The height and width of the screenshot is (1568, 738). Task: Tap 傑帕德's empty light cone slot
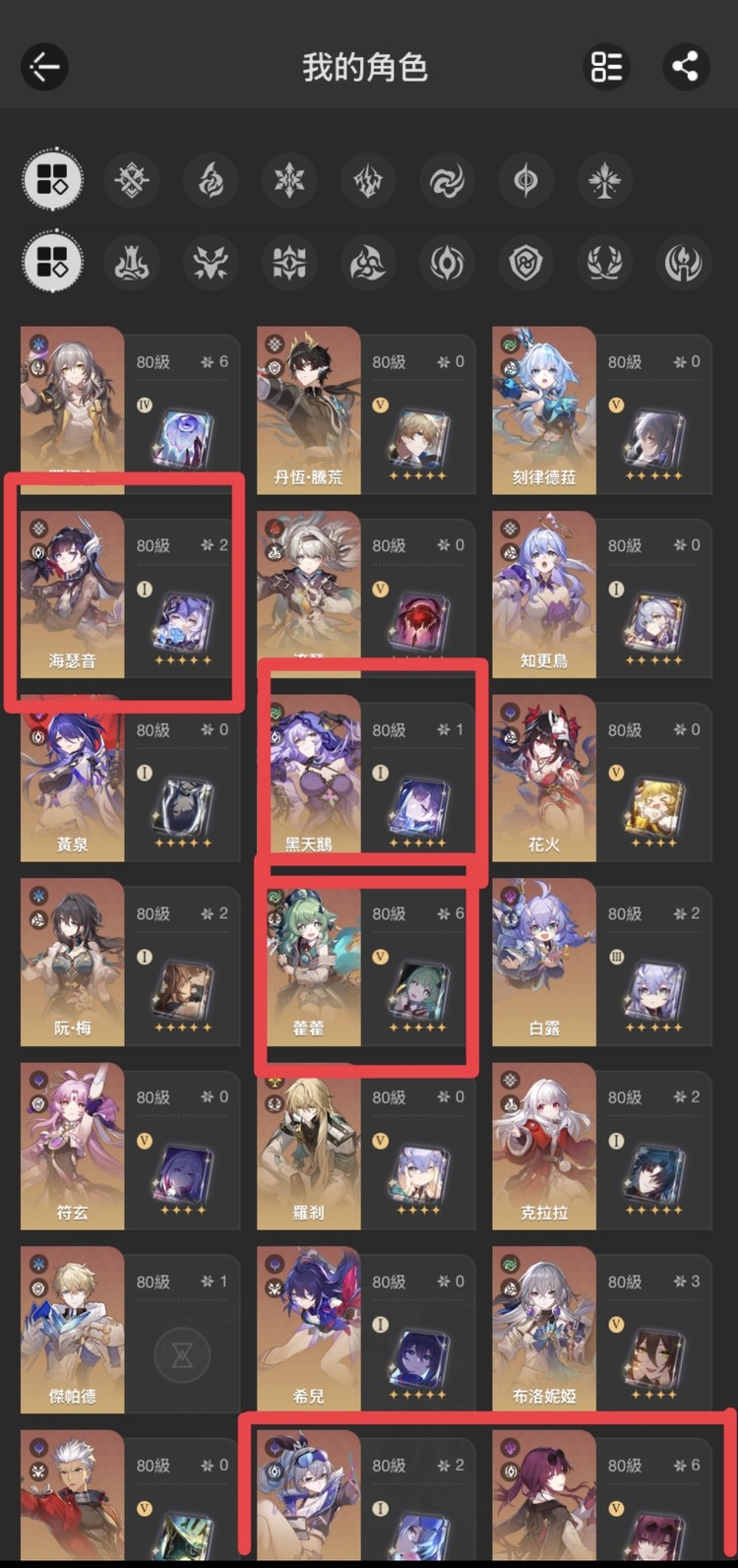coord(183,1357)
